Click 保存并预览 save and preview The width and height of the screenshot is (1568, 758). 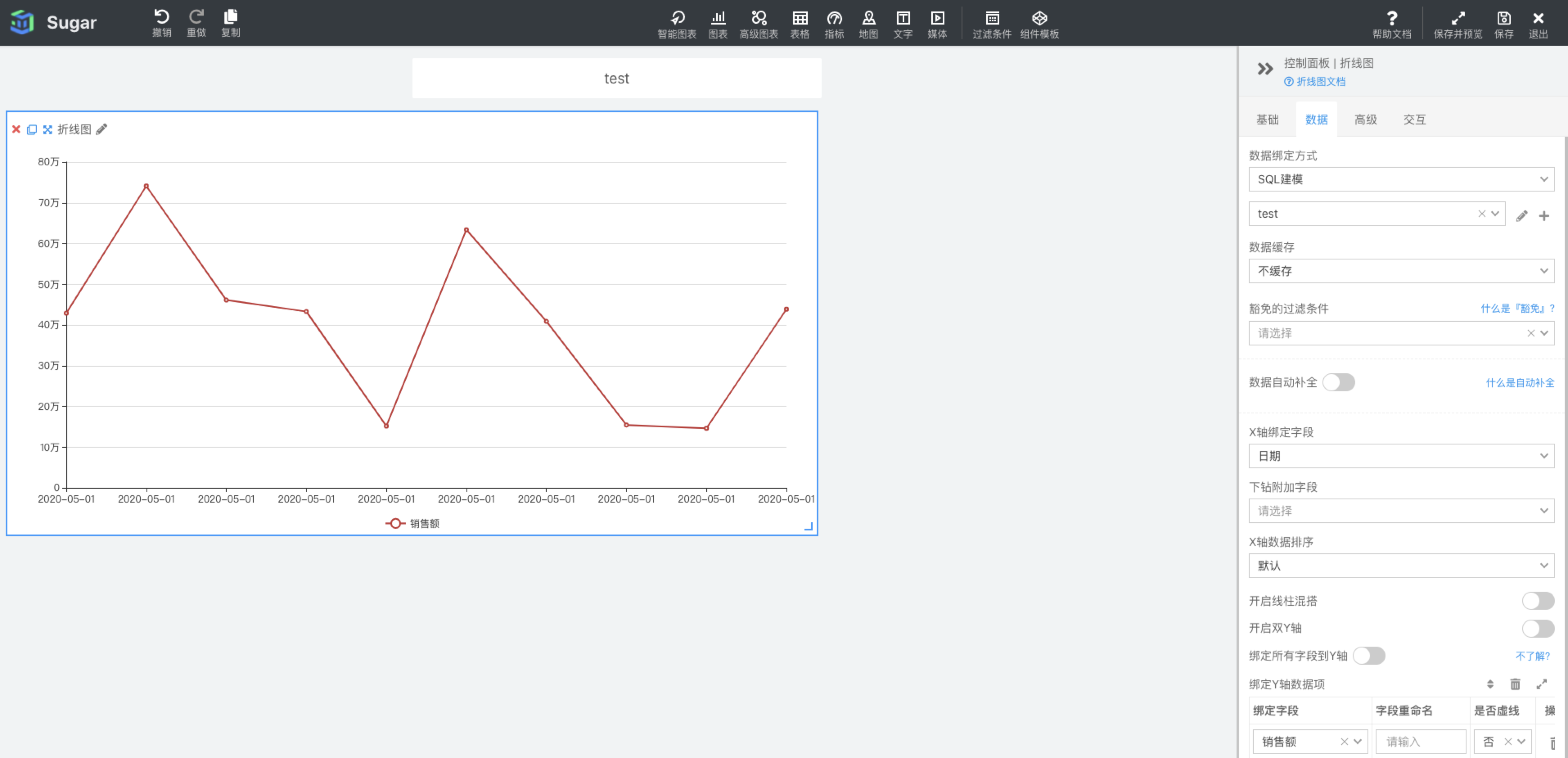point(1458,25)
